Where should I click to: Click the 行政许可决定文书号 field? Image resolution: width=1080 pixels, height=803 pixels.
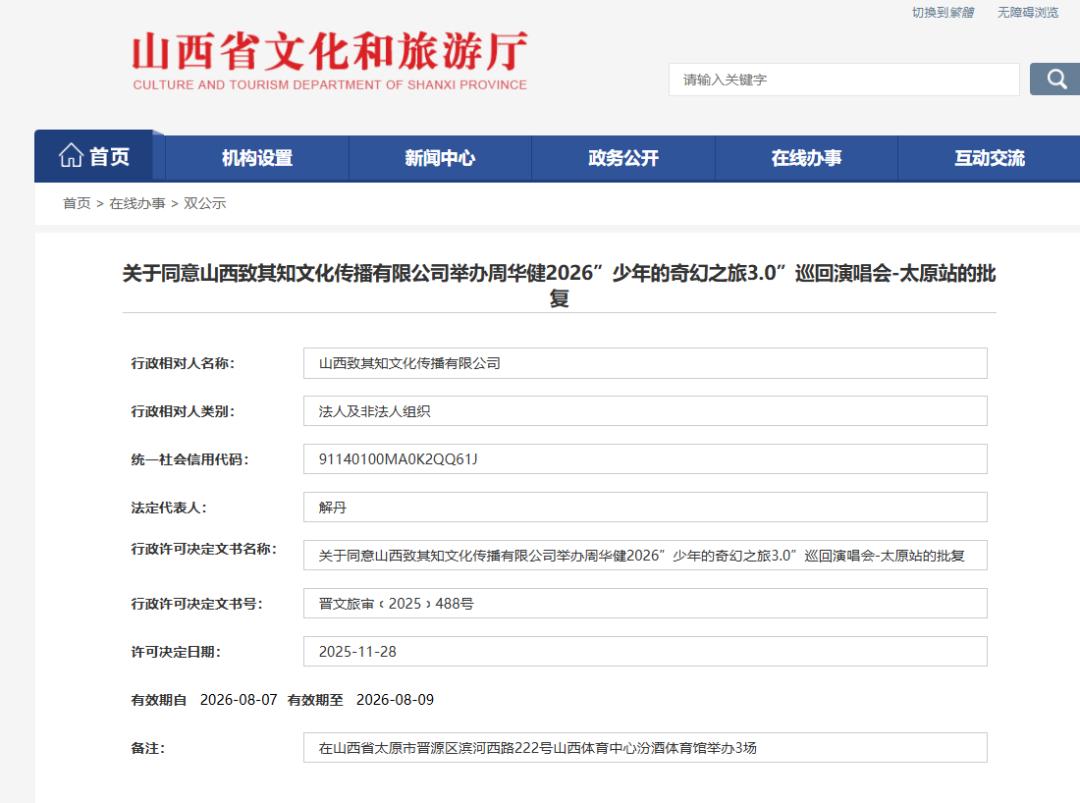645,603
